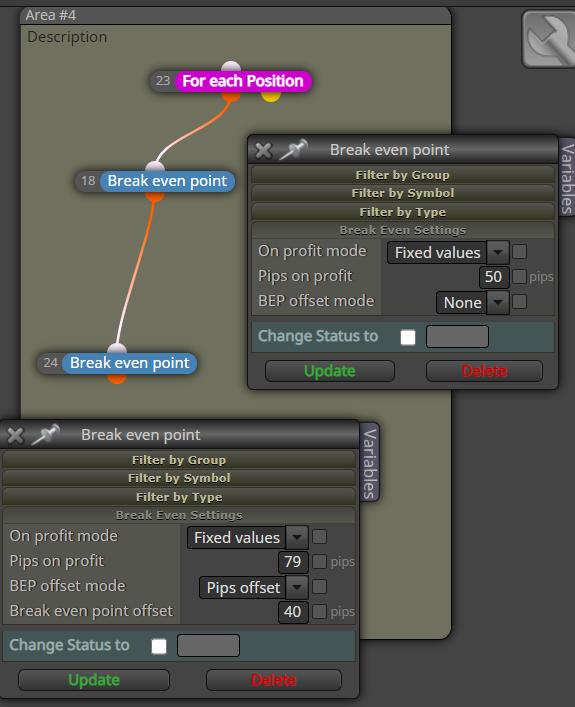Viewport: 575px width, 707px height.
Task: Open the BEP offset mode dropdown showing None
Action: click(x=473, y=303)
